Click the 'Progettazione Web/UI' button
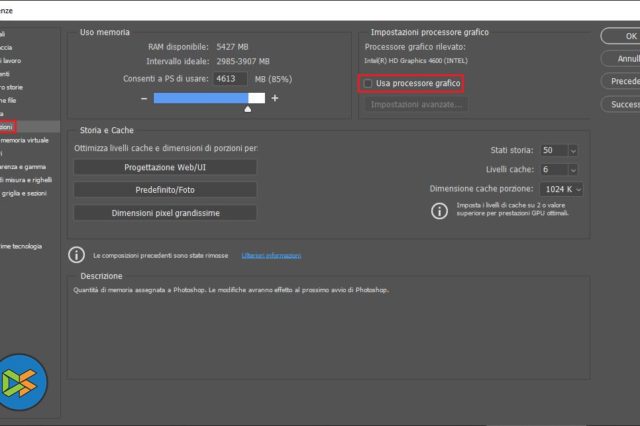Viewport: 640px width, 426px height. (165, 167)
